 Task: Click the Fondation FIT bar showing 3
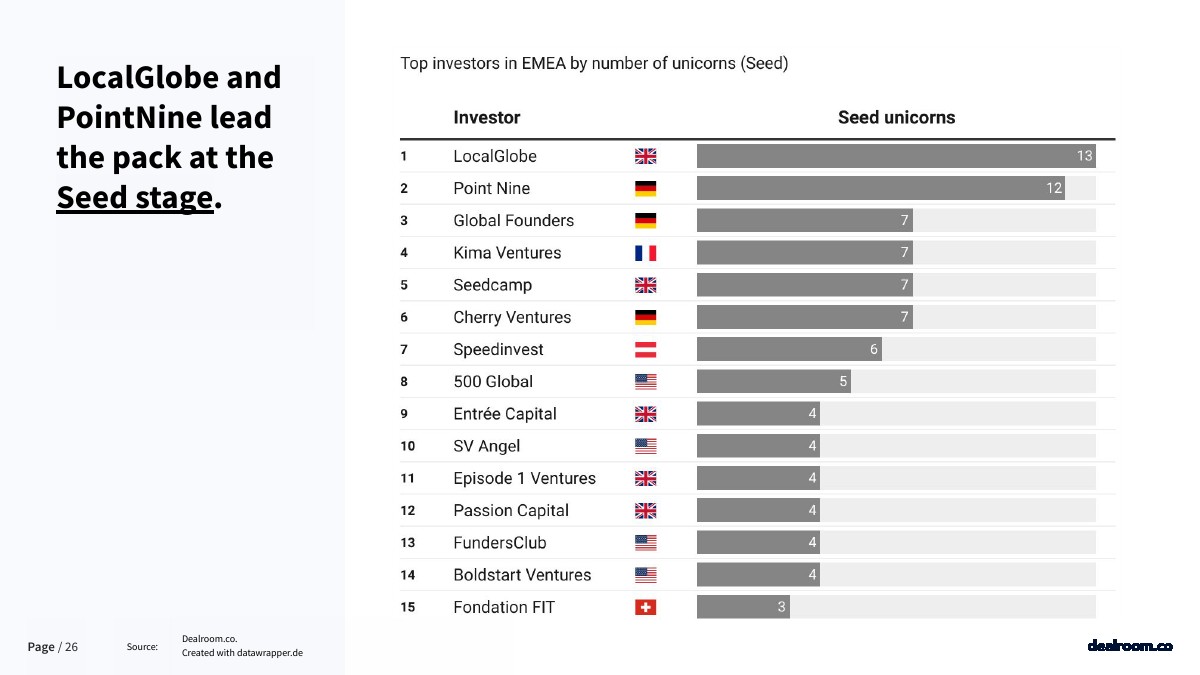(x=743, y=607)
